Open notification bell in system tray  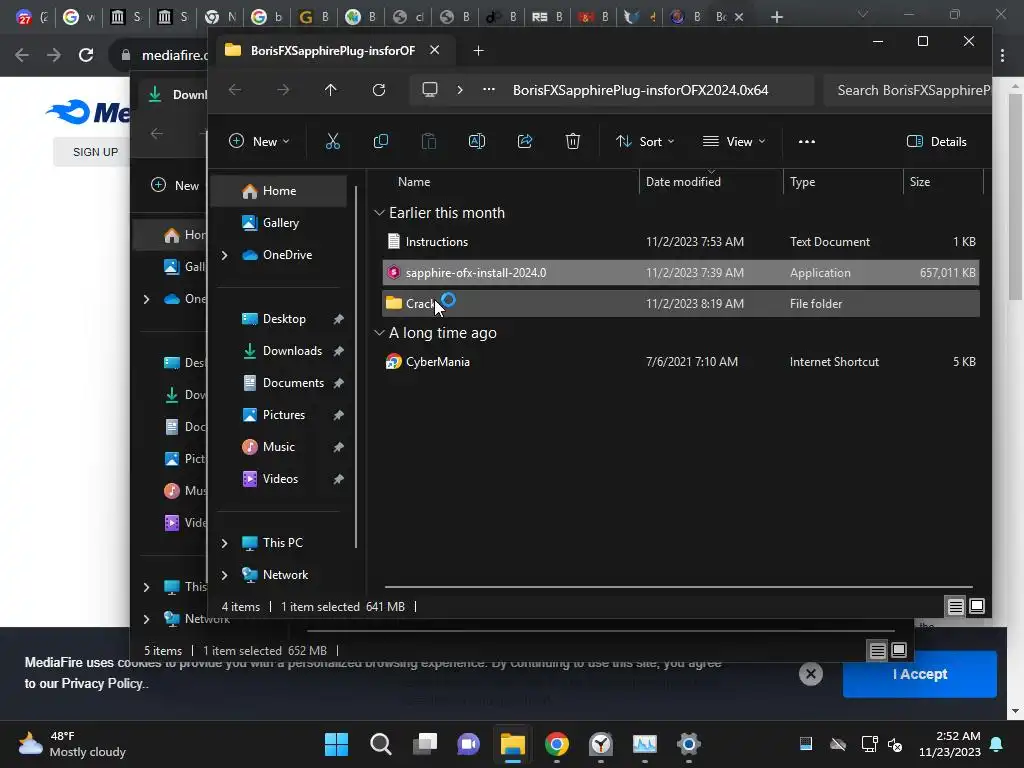(x=997, y=744)
